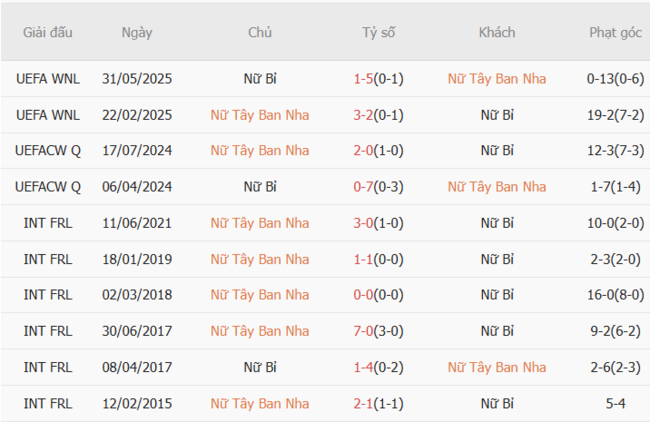
Task: Select the "Khách" column header
Action: (x=497, y=32)
